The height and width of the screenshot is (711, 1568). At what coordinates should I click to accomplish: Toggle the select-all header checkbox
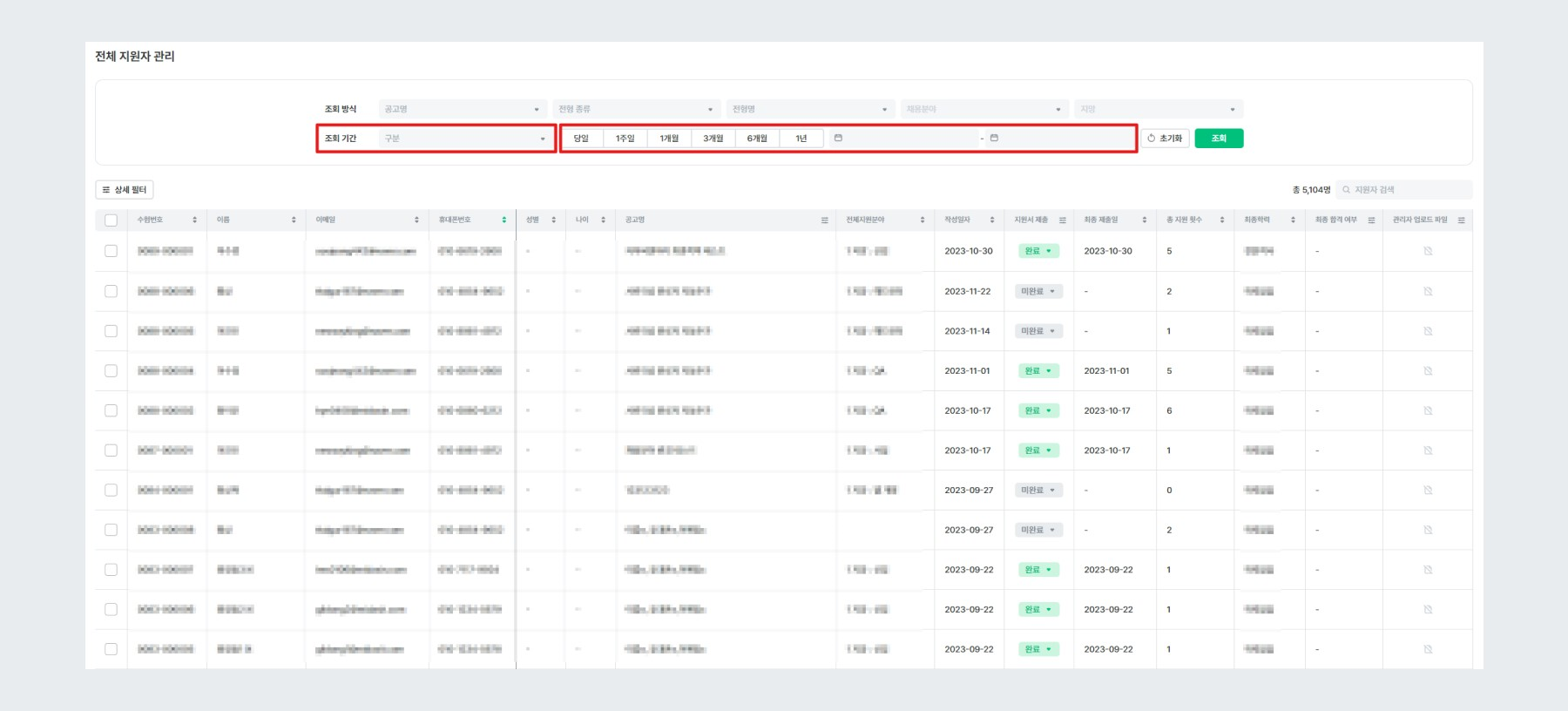pos(111,220)
